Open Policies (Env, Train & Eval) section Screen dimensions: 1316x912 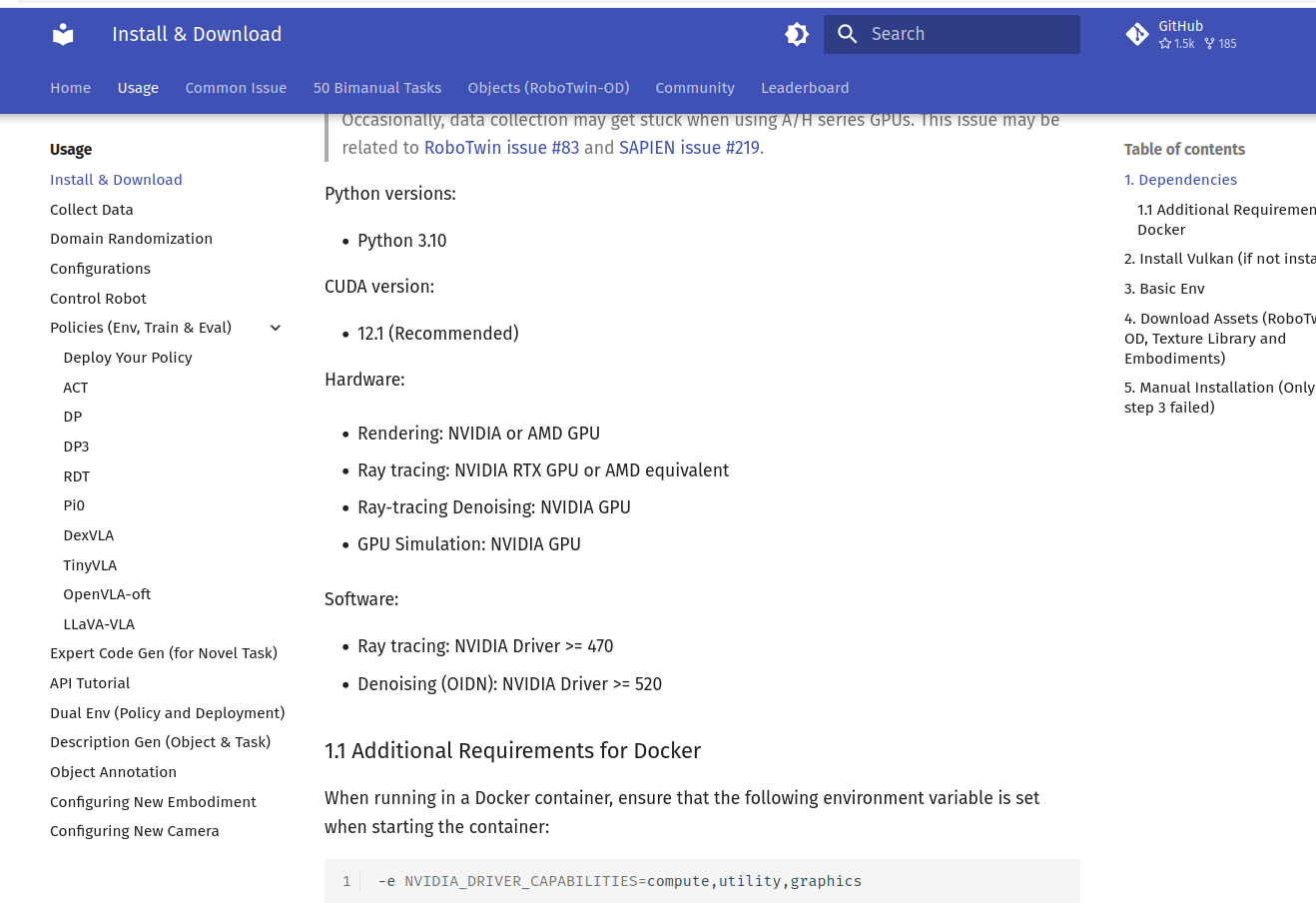pos(141,328)
